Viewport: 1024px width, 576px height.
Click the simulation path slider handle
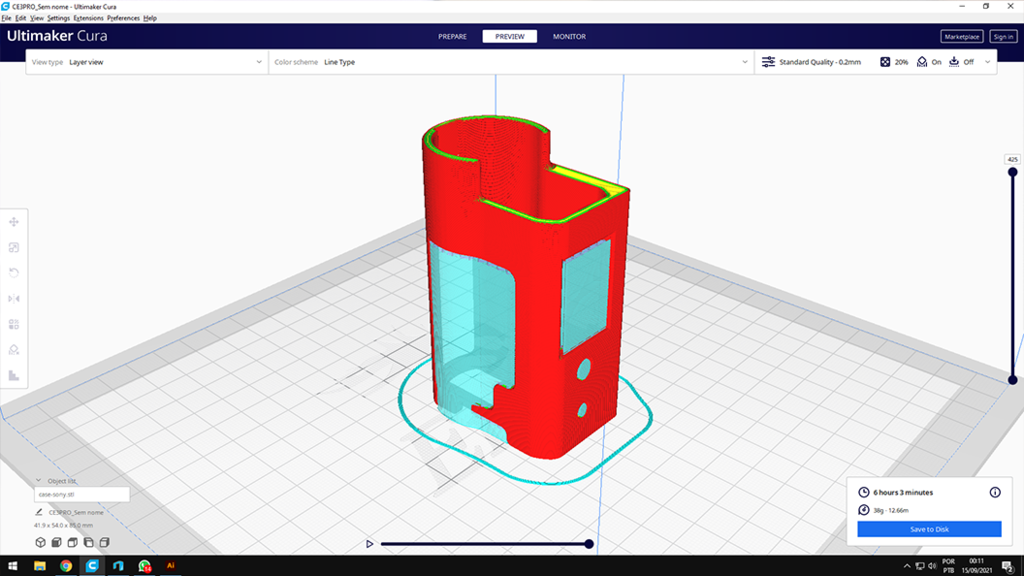pos(589,543)
